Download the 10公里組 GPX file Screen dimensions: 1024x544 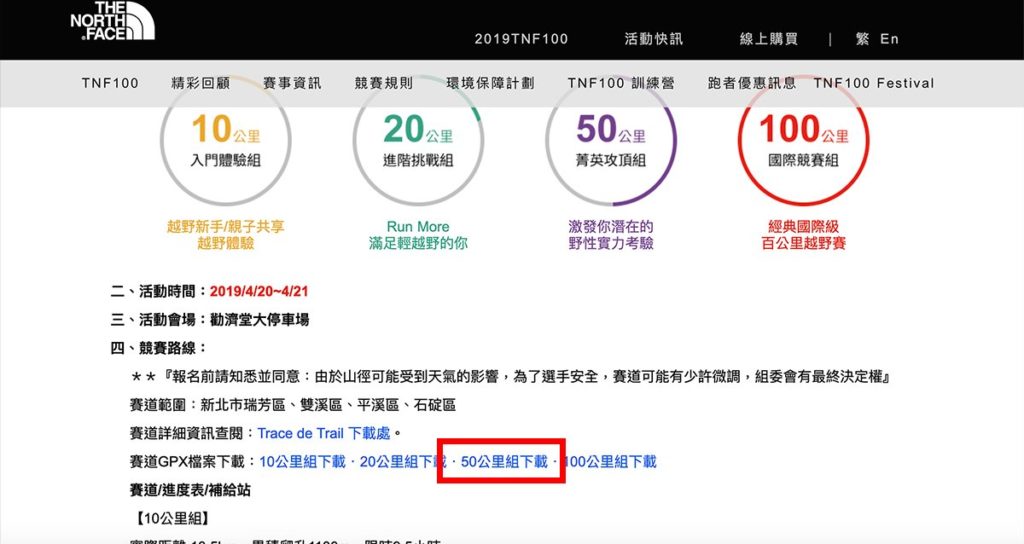click(x=302, y=462)
